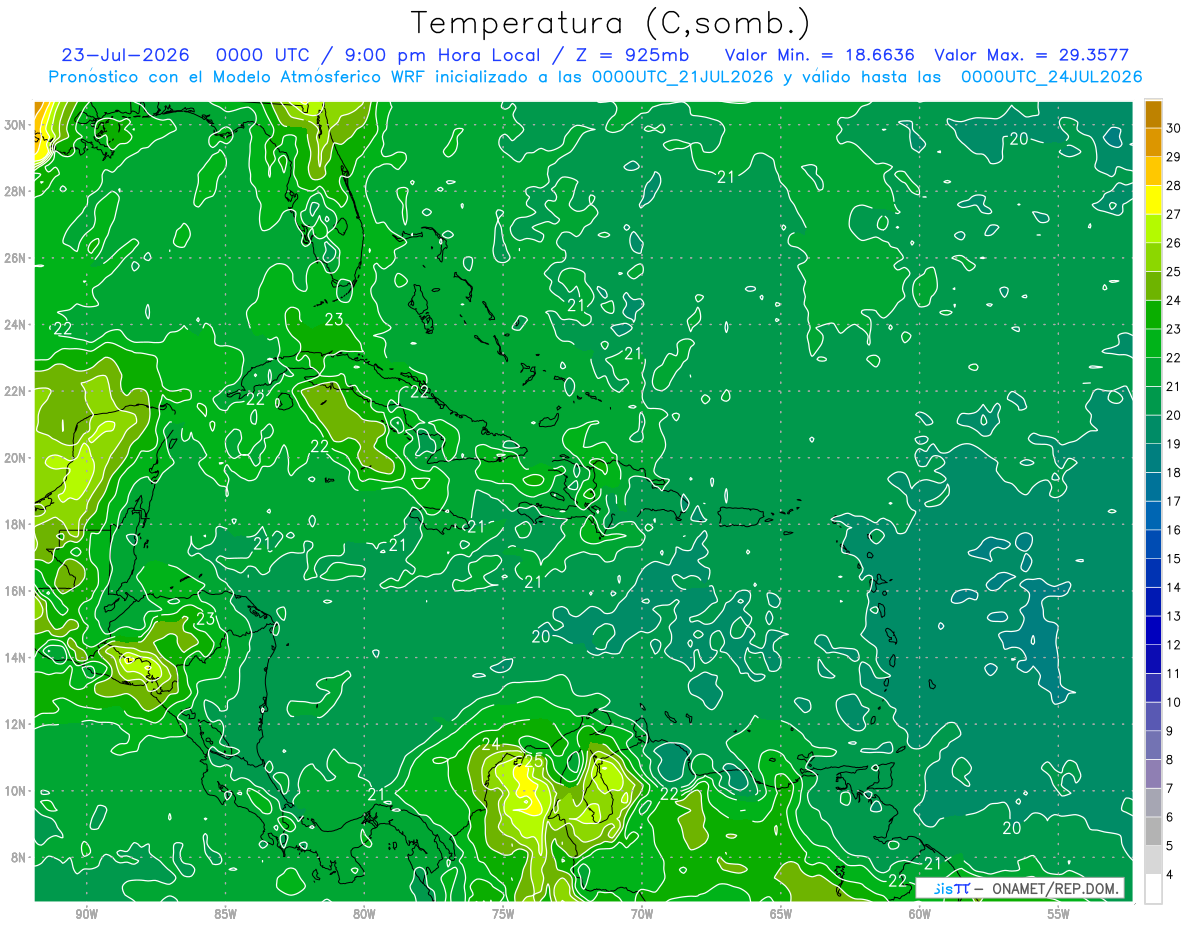1200x927 pixels.
Task: Click the color scale label "4"
Action: pyautogui.click(x=1170, y=875)
